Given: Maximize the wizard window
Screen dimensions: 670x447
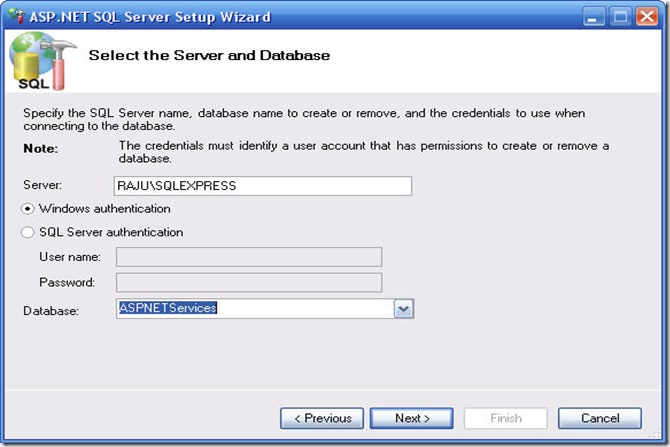Looking at the screenshot, I should (x=620, y=17).
